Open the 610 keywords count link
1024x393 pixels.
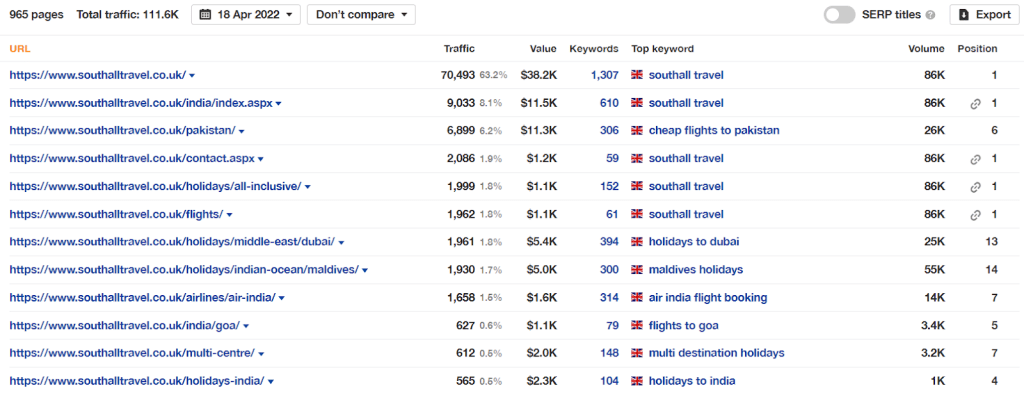pyautogui.click(x=609, y=103)
